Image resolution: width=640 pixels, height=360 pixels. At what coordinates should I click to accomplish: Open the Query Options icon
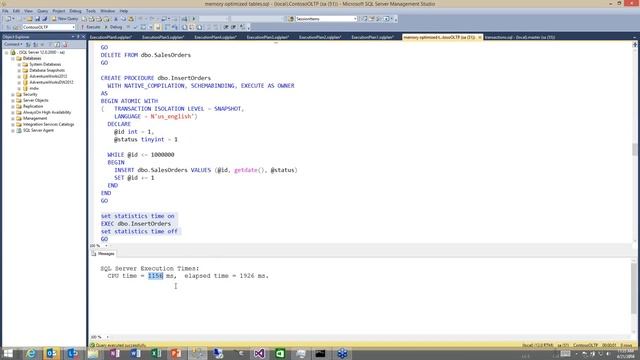click(150, 27)
